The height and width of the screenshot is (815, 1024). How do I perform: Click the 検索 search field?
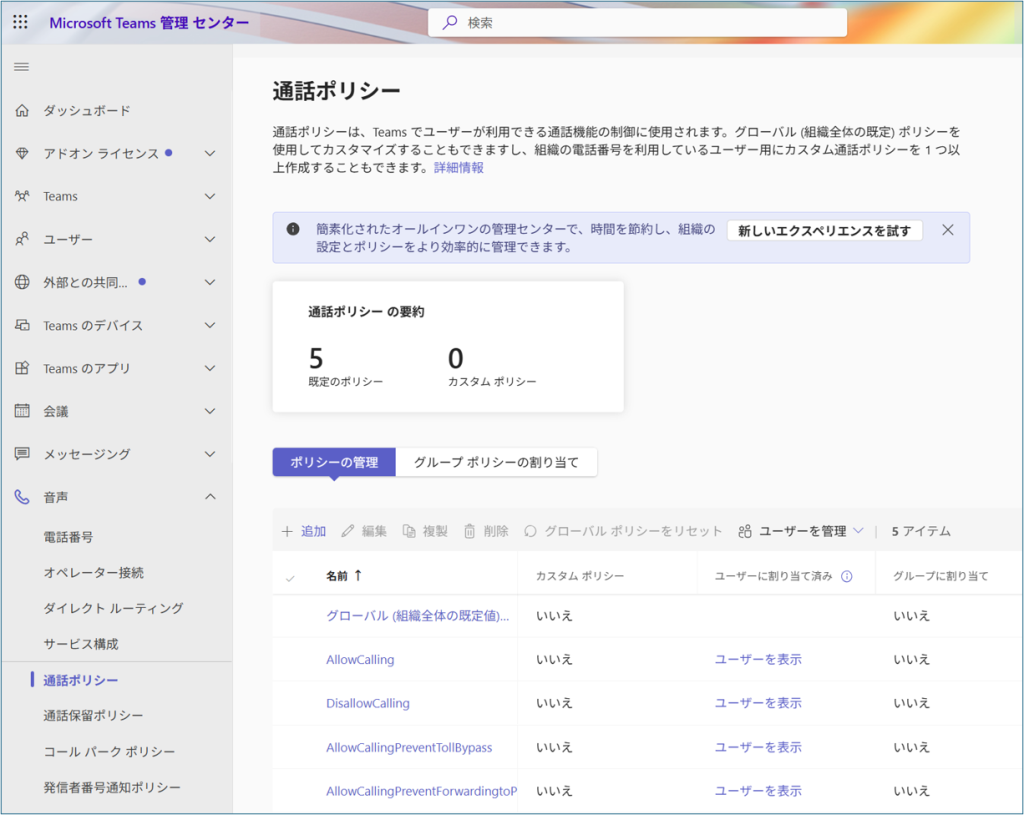[x=640, y=22]
